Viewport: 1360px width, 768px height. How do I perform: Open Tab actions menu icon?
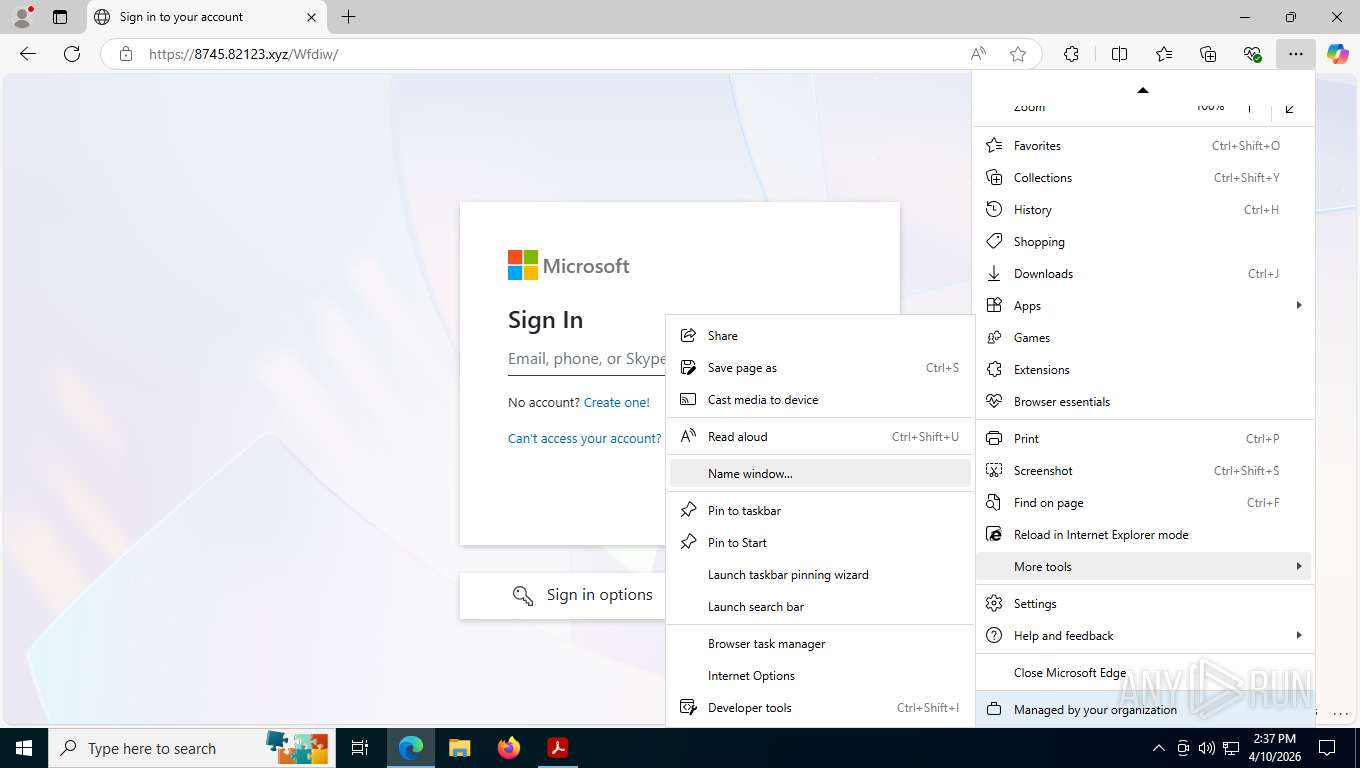tap(60, 17)
